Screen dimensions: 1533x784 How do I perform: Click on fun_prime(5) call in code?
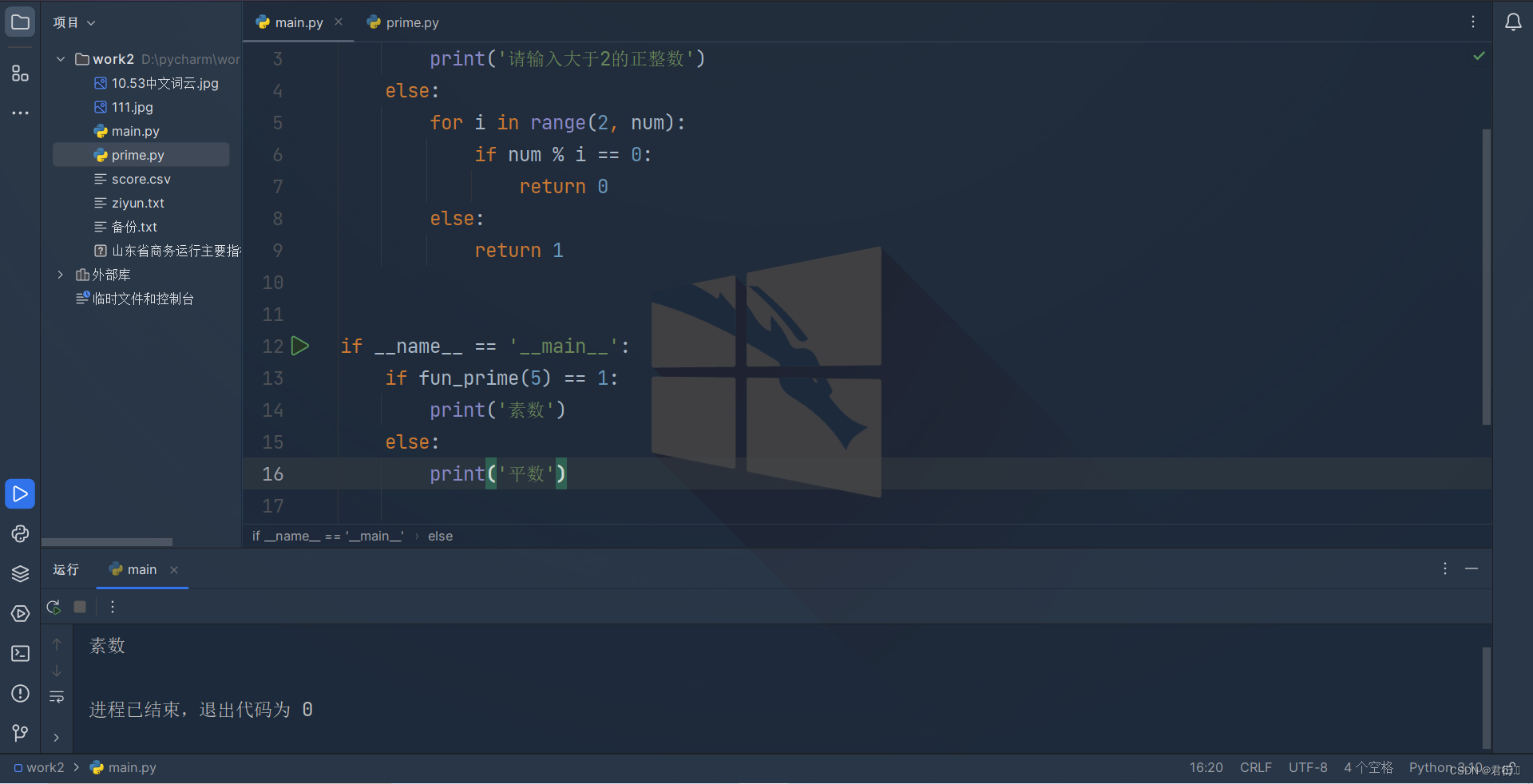point(485,378)
